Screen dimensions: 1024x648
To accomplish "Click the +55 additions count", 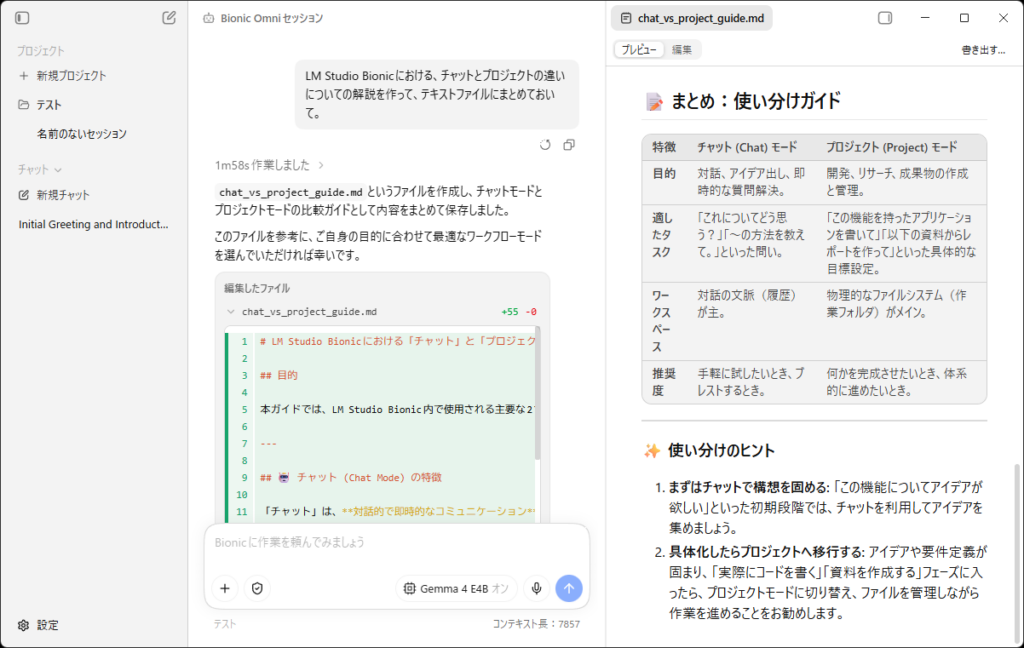I will tap(509, 312).
